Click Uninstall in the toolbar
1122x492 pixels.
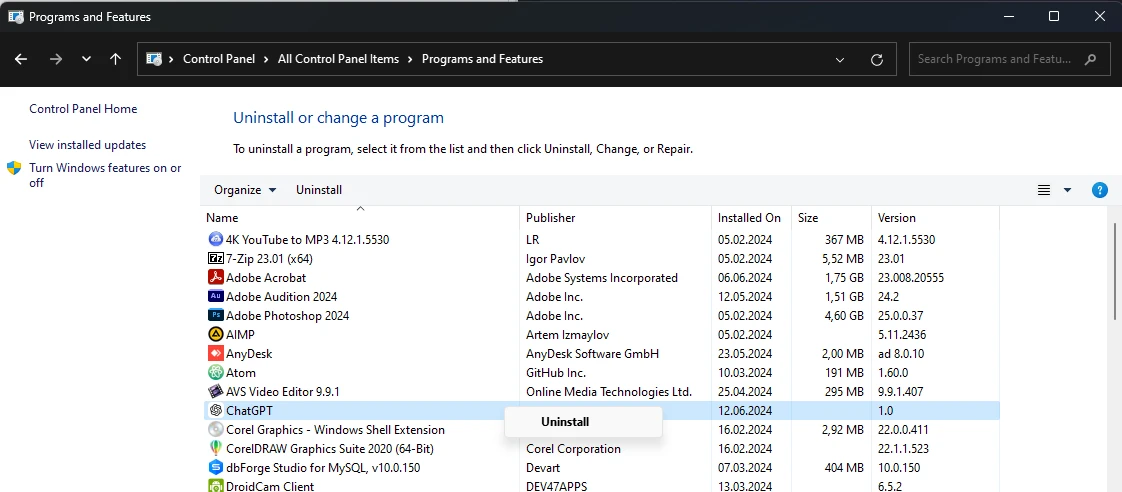point(319,190)
